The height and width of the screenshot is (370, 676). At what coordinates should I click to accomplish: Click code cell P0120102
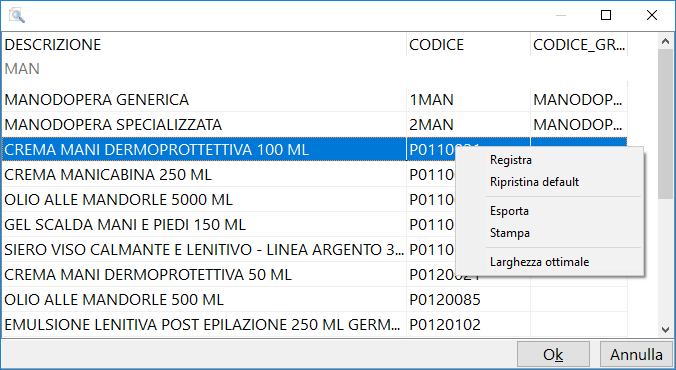click(468, 325)
